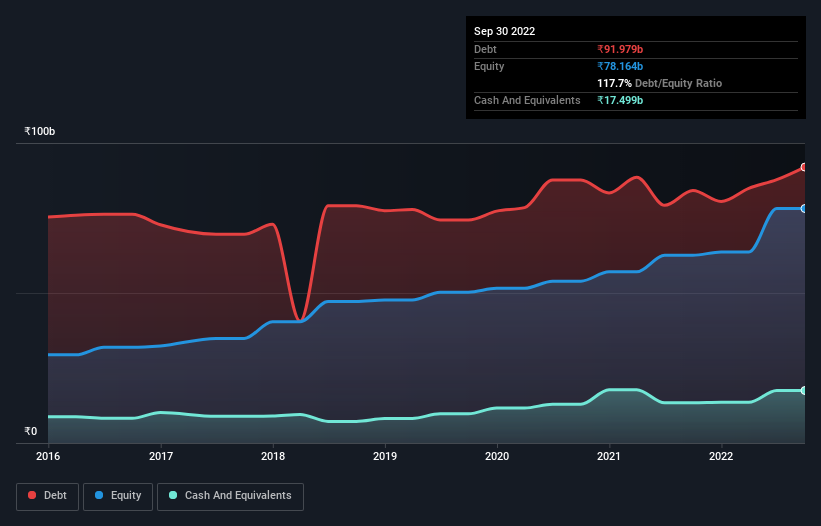This screenshot has height=526, width=821.
Task: Click the teal Cash end-point marker
Action: (x=804, y=390)
